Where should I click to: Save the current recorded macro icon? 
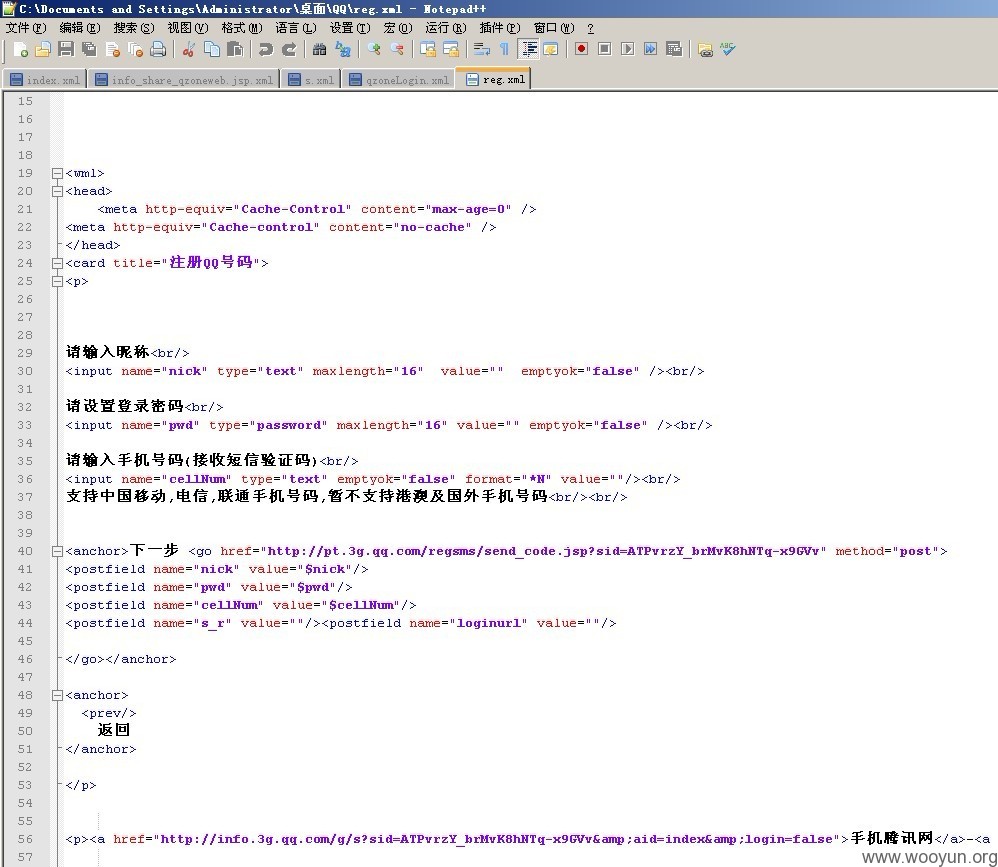[674, 50]
